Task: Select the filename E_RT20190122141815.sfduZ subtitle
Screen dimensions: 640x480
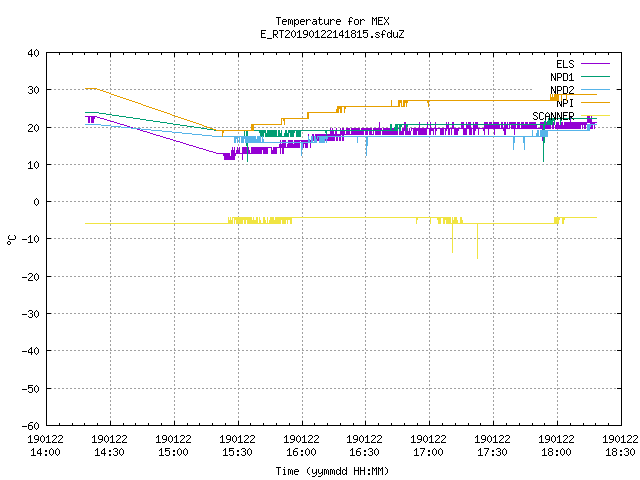Action: pyautogui.click(x=332, y=34)
